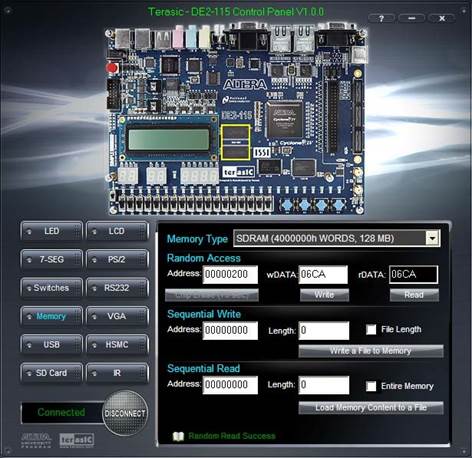The image size is (472, 458).
Task: Click the red button on the board image
Action: (x=112, y=68)
